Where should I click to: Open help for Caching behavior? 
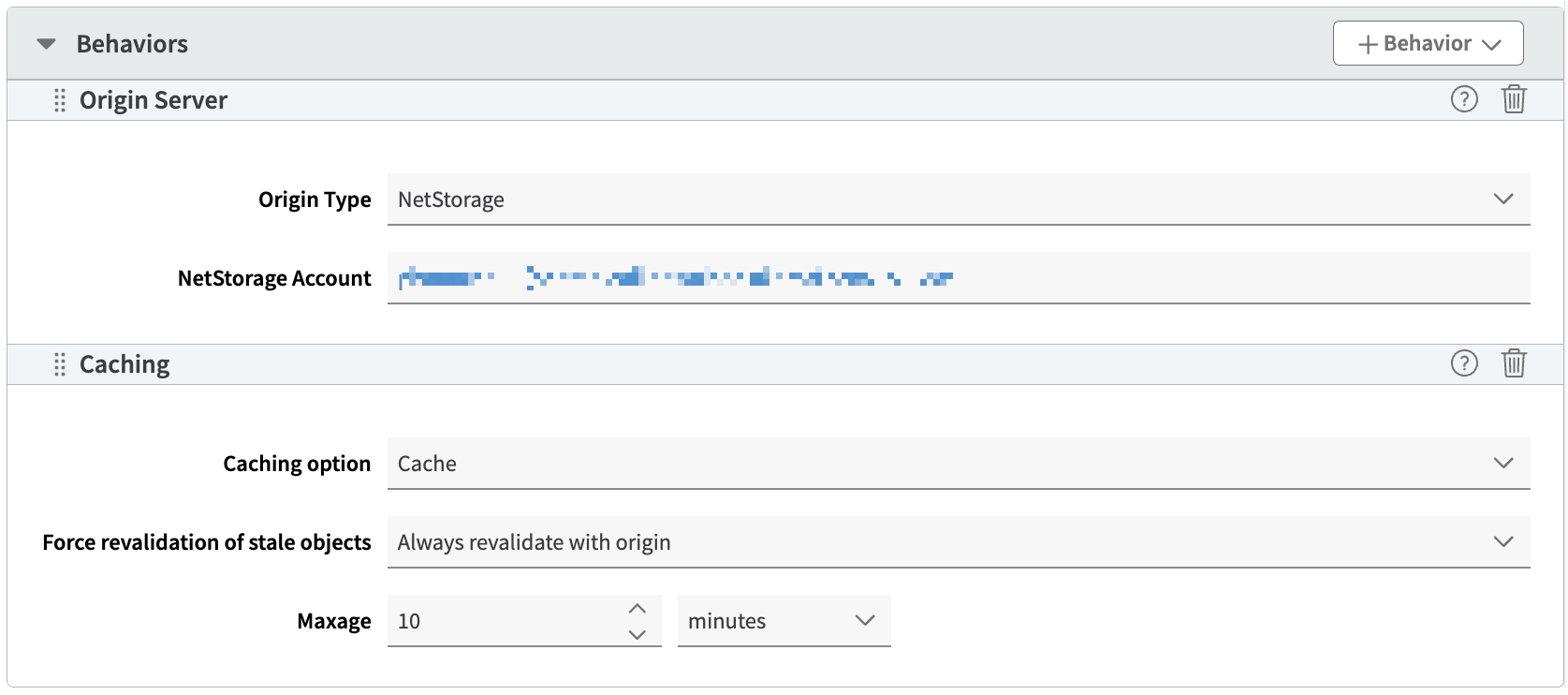pos(1464,363)
